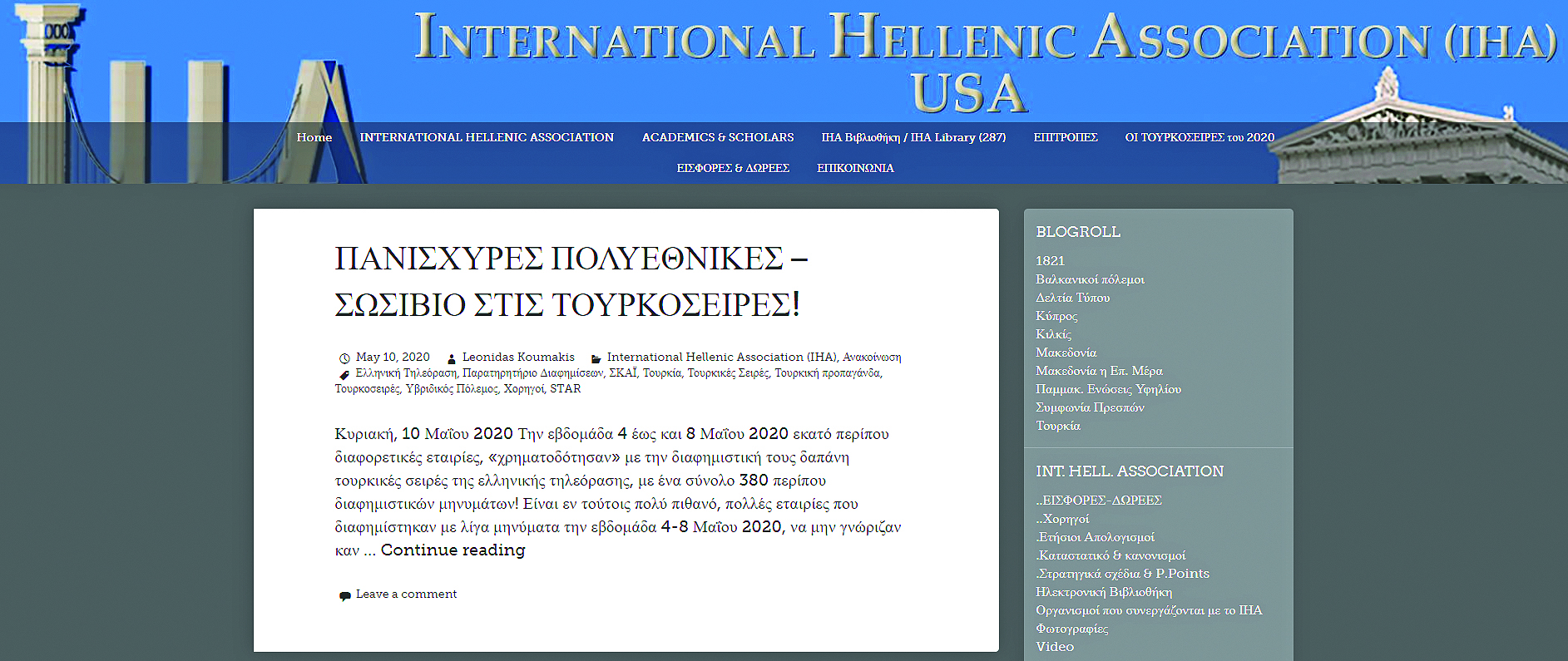Open sidebar link Καταστατικό & κανονισμοί
Screen dimensions: 1568x661
click(1110, 555)
